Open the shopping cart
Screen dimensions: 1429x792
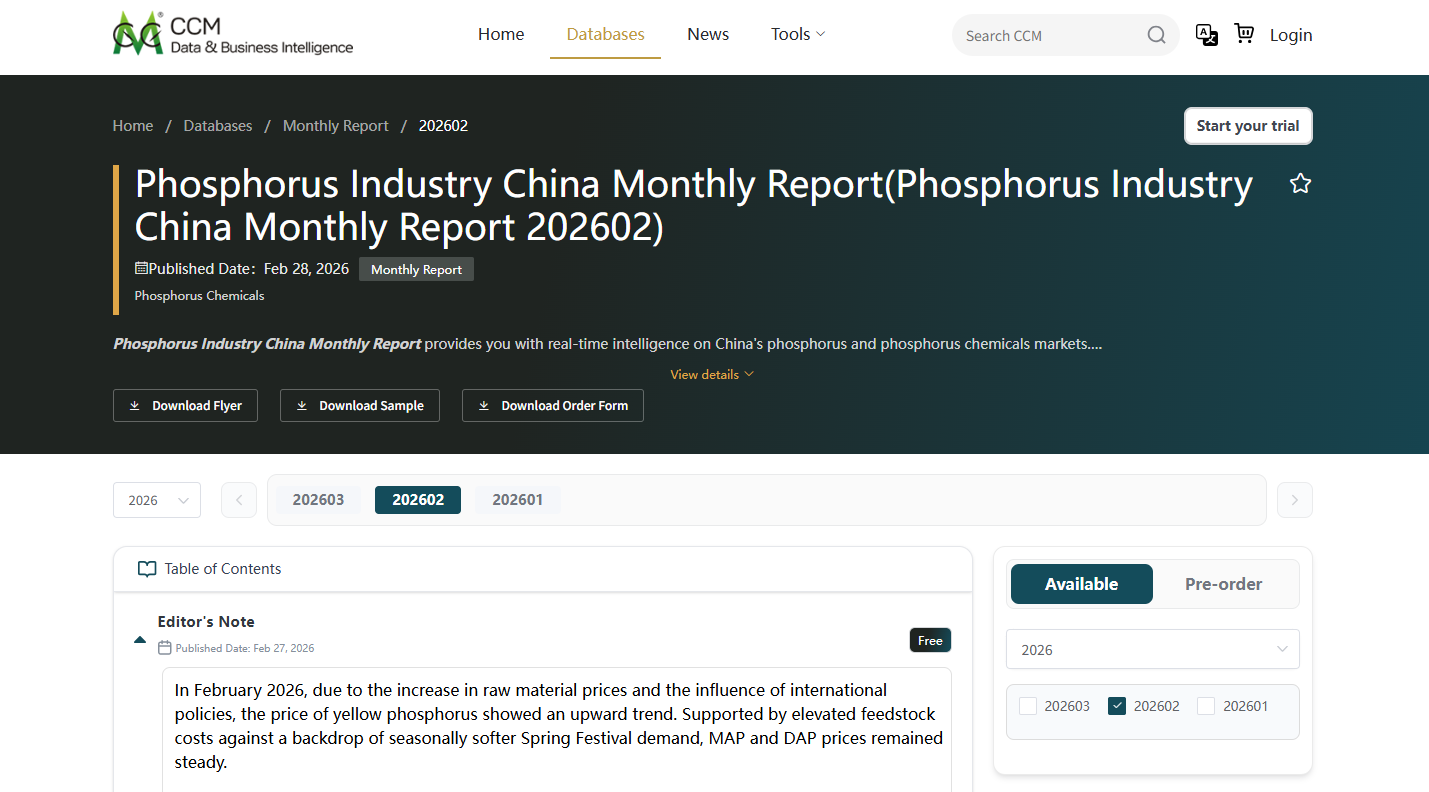(1243, 34)
